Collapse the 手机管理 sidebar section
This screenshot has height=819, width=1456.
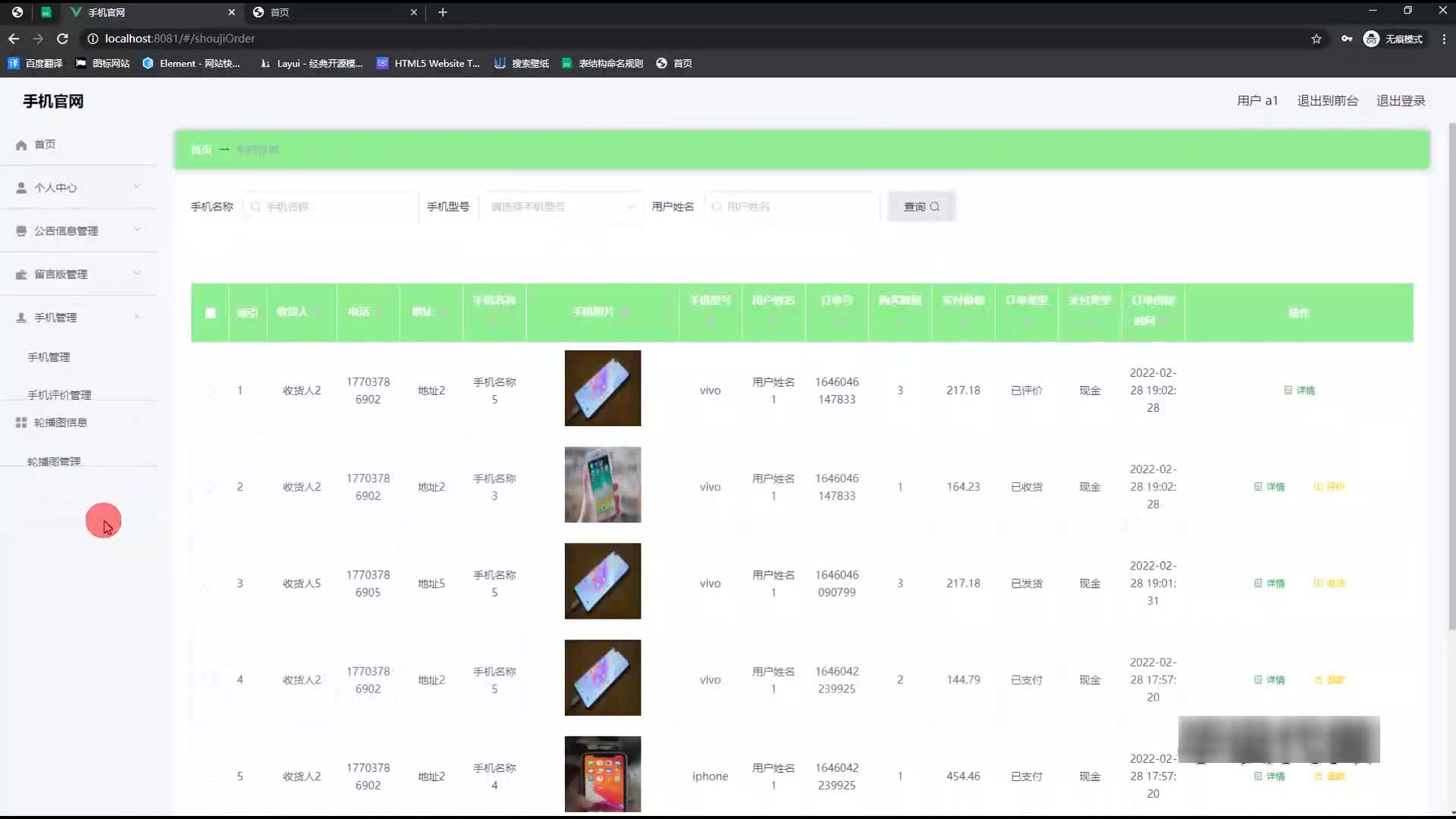[x=137, y=317]
